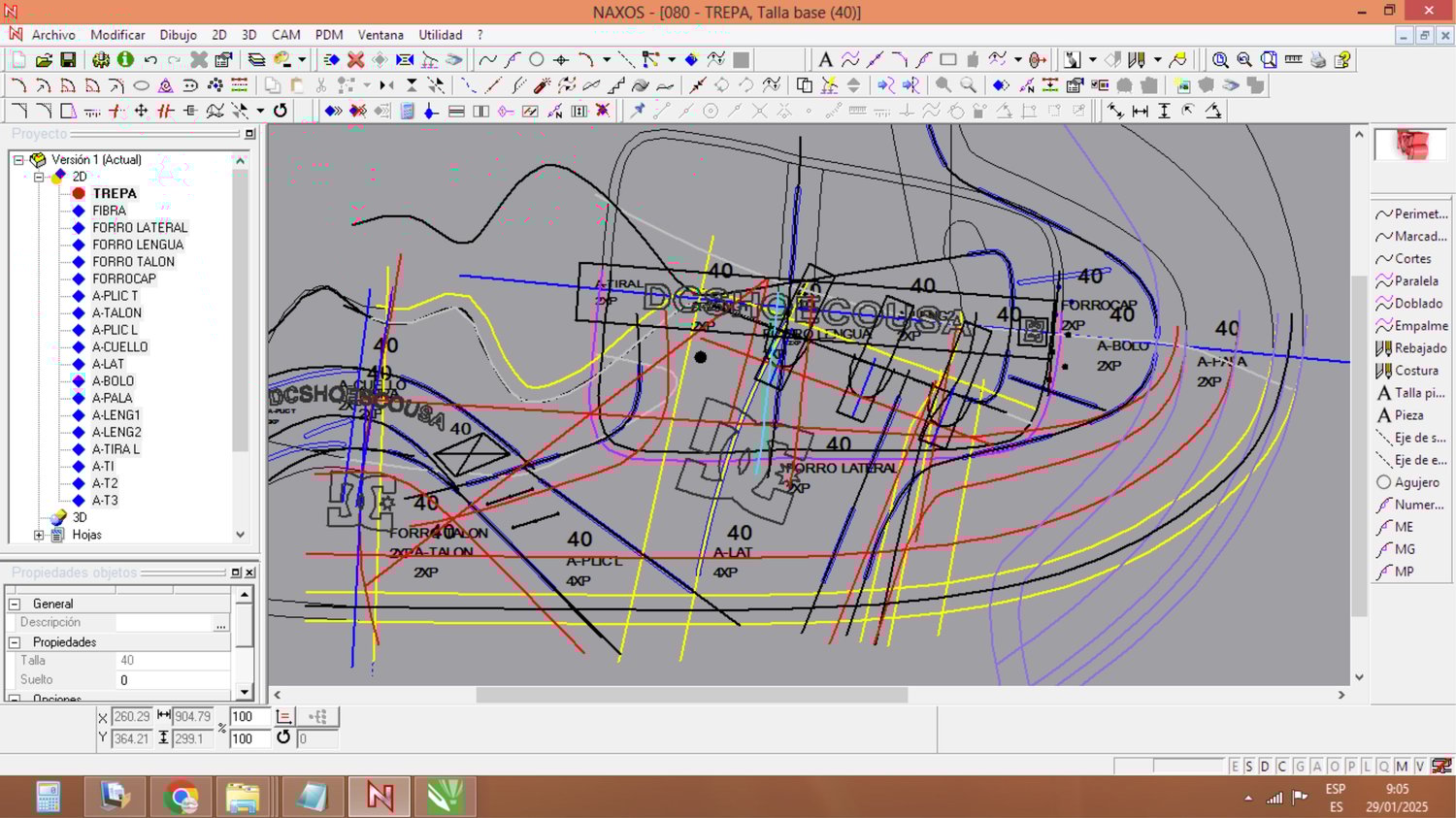This screenshot has height=818, width=1456.
Task: Click the red X delete icon
Action: (355, 60)
